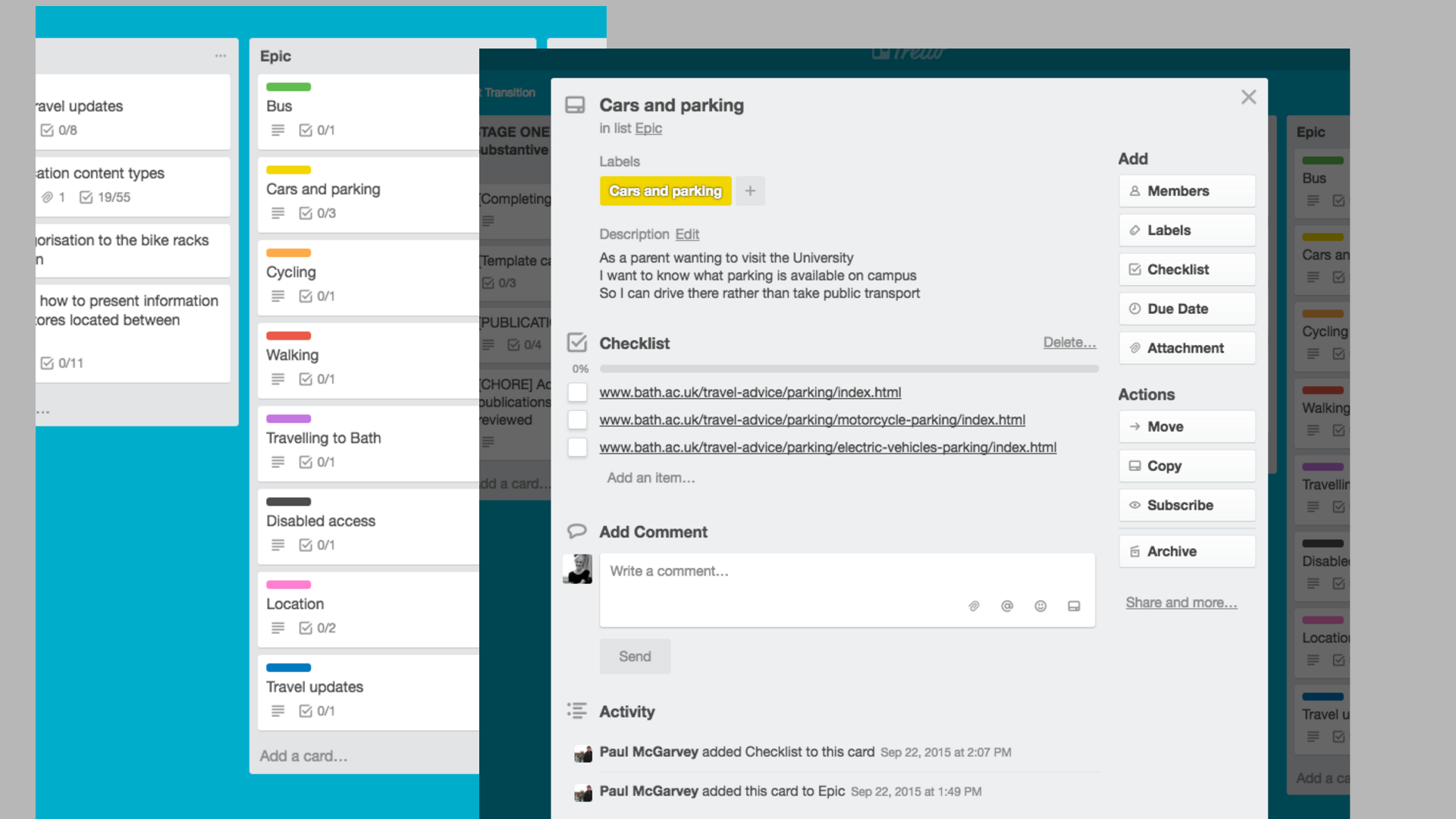Open the parking/index.html link
1456x819 pixels.
click(750, 392)
